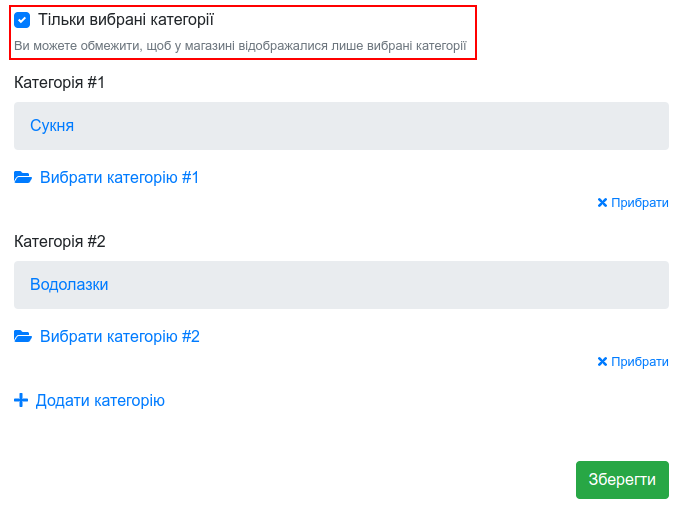This screenshot has height=513, width=682.
Task: Click the 'Категорія #1' label
Action: [59, 83]
